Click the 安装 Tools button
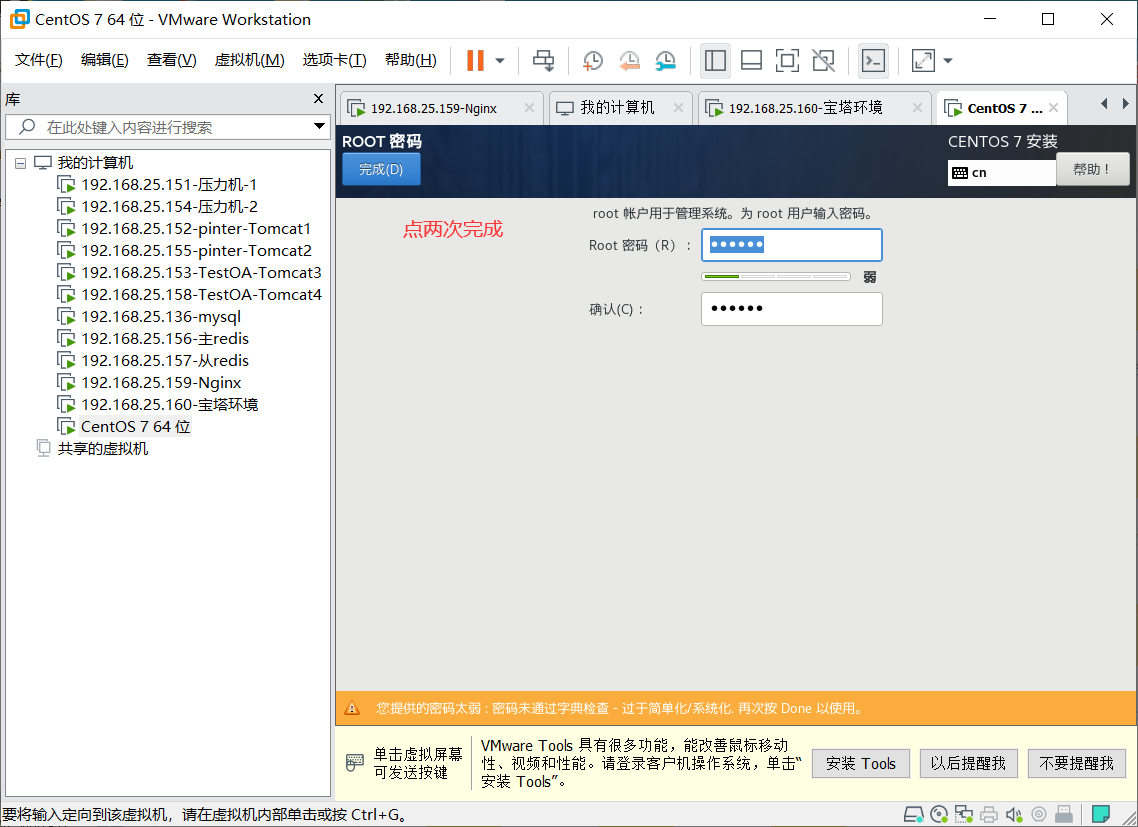This screenshot has width=1138, height=827. [x=861, y=764]
